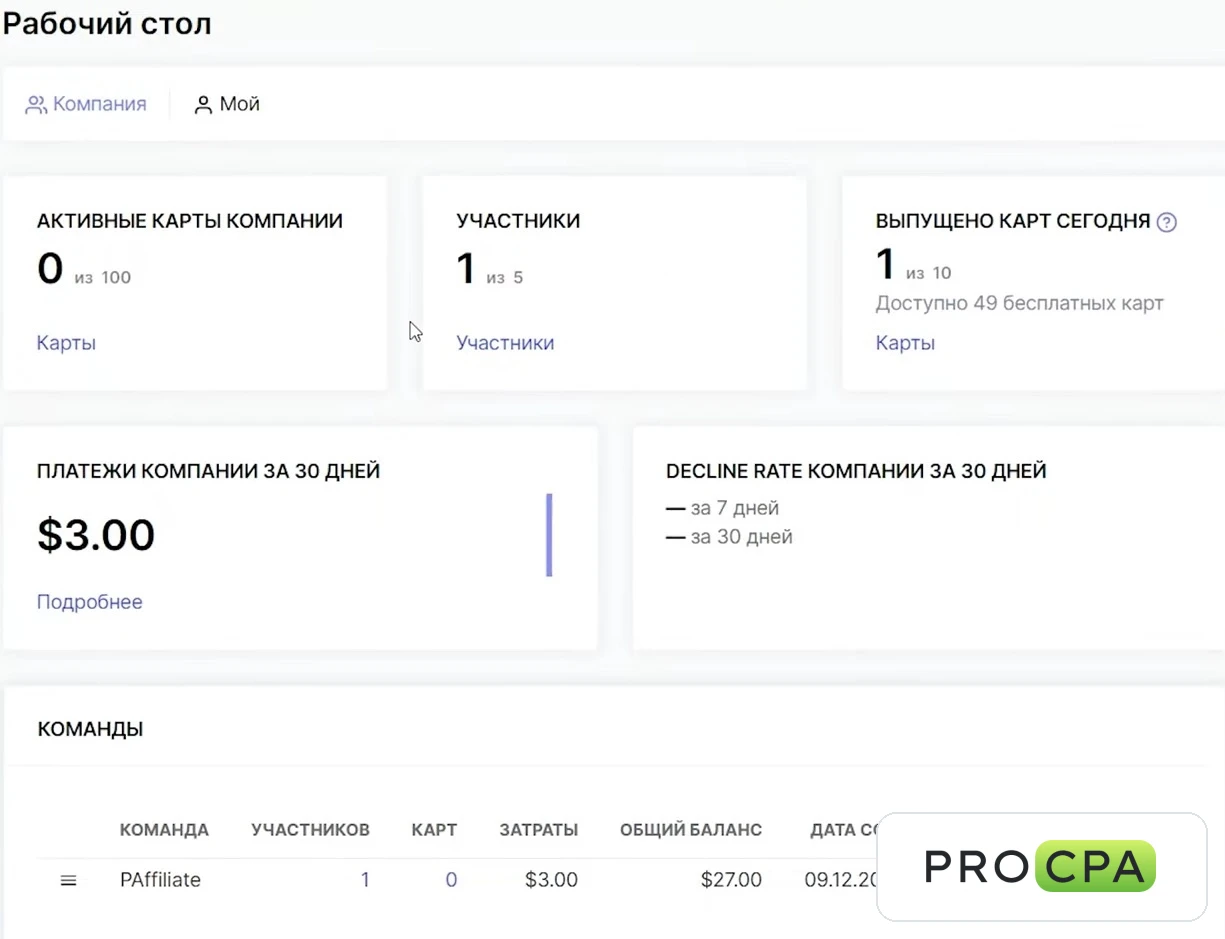Click the Общий баланс column header

pyautogui.click(x=691, y=830)
